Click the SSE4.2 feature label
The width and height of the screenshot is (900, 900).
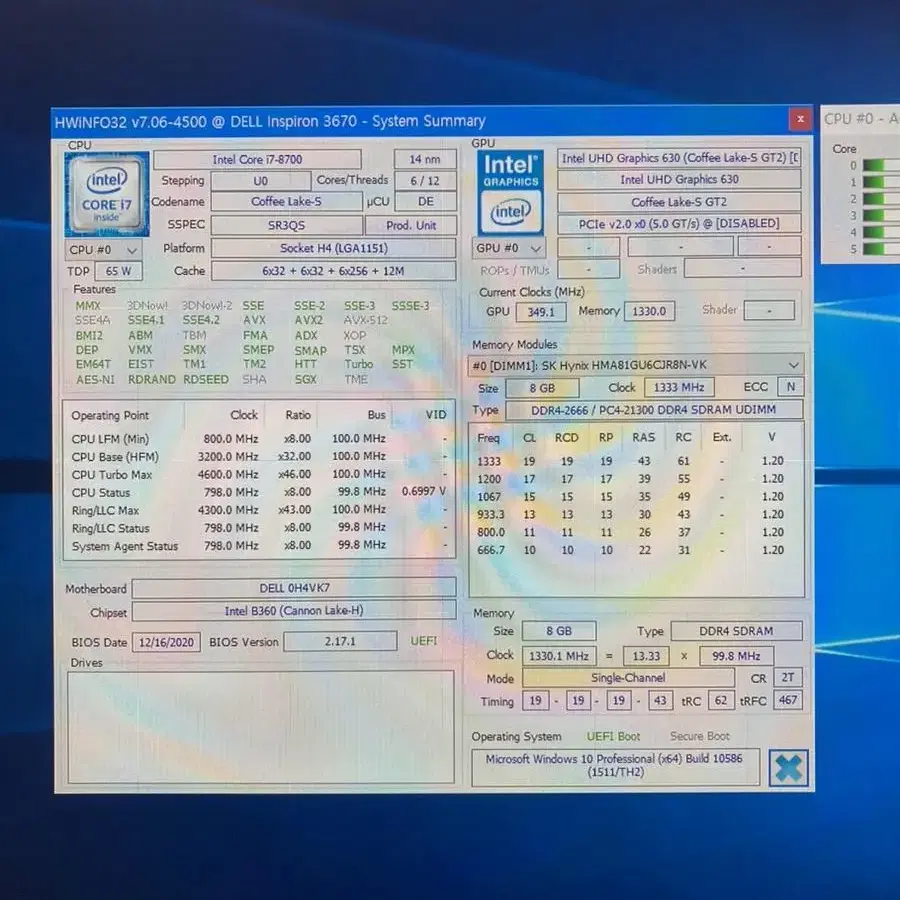[201, 320]
